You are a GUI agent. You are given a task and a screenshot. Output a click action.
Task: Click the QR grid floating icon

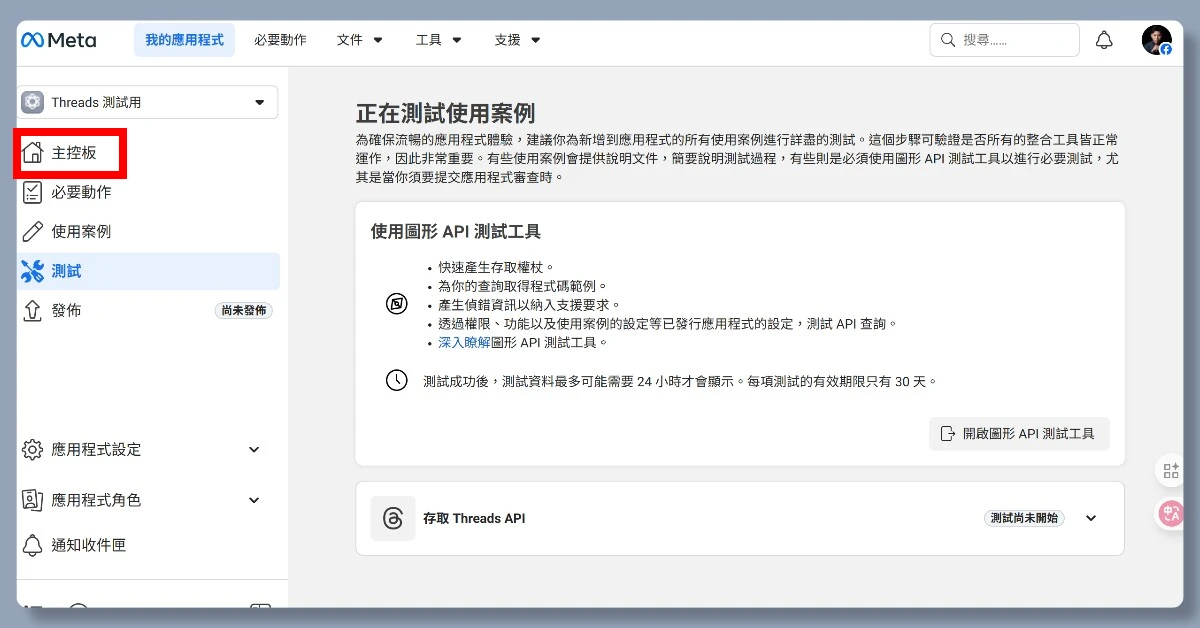coord(1171,471)
